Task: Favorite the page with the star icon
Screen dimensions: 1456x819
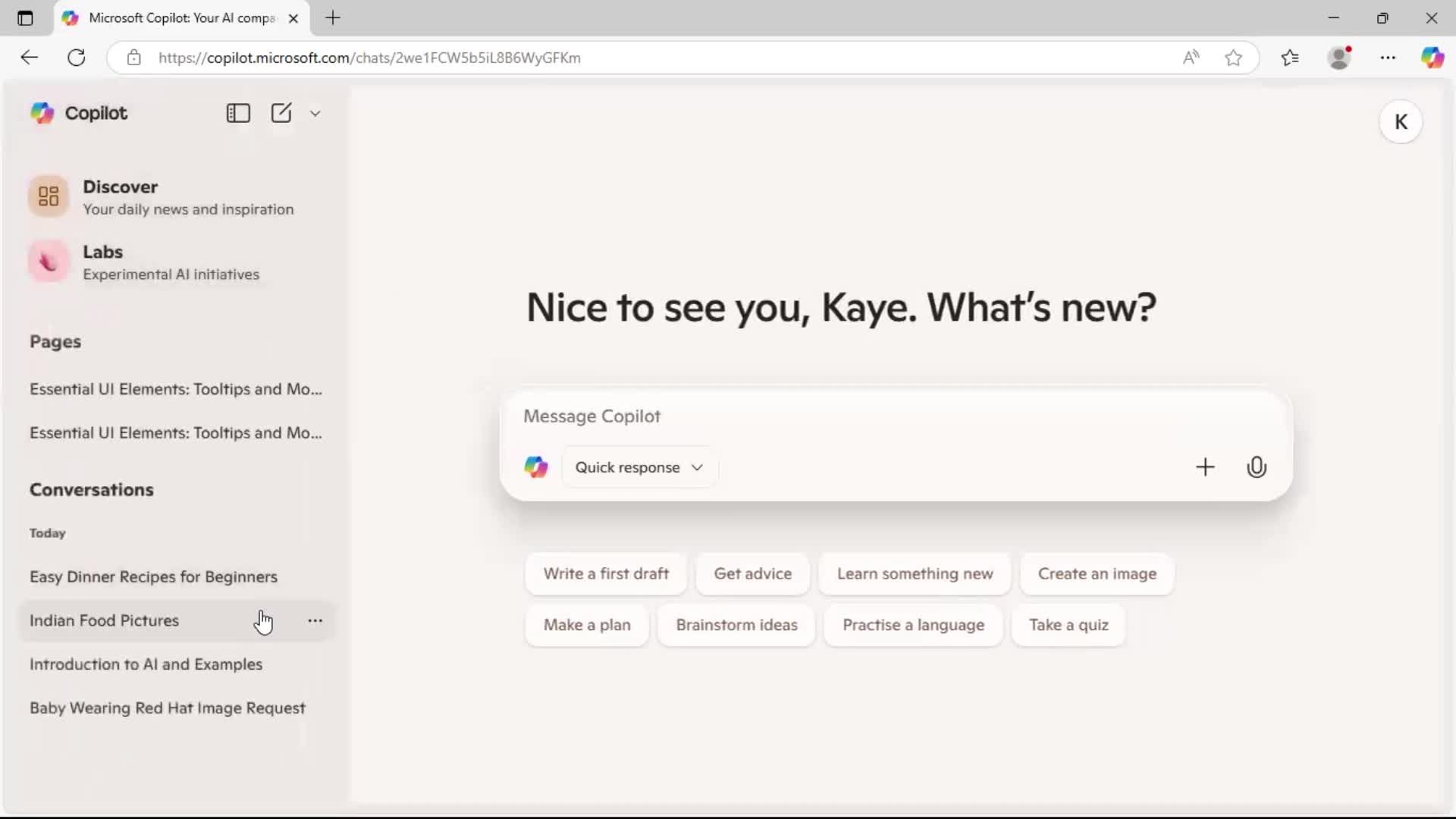Action: (x=1233, y=58)
